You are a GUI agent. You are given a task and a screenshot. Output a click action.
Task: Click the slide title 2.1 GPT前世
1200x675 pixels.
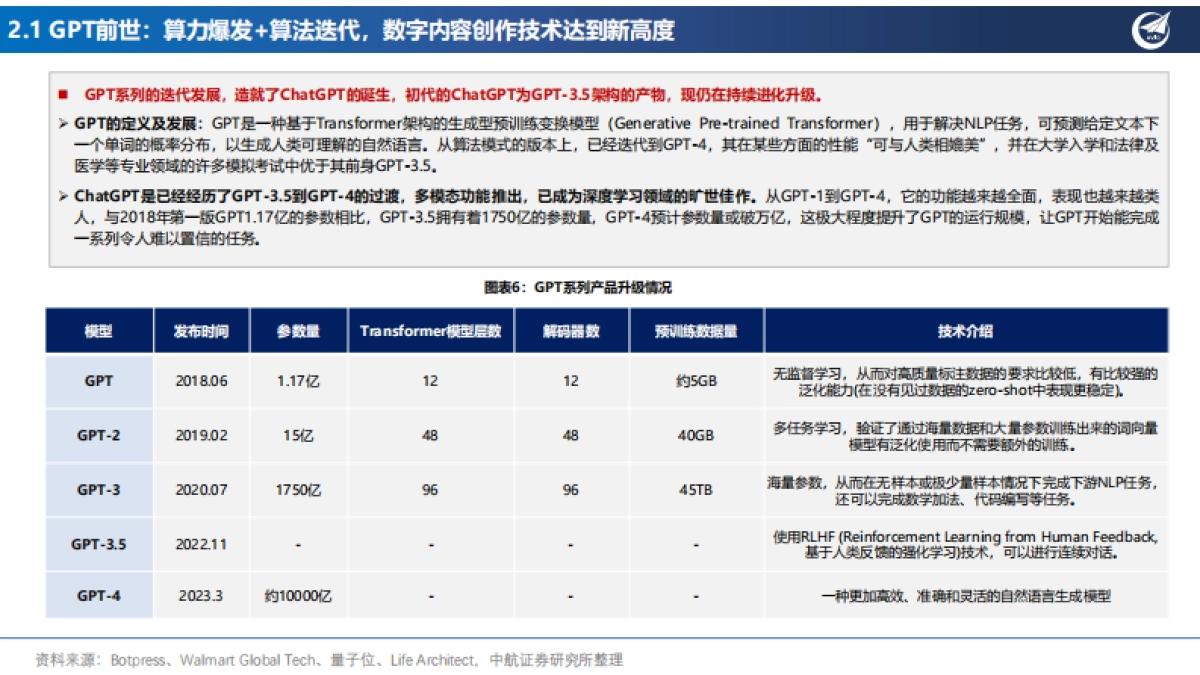63,27
